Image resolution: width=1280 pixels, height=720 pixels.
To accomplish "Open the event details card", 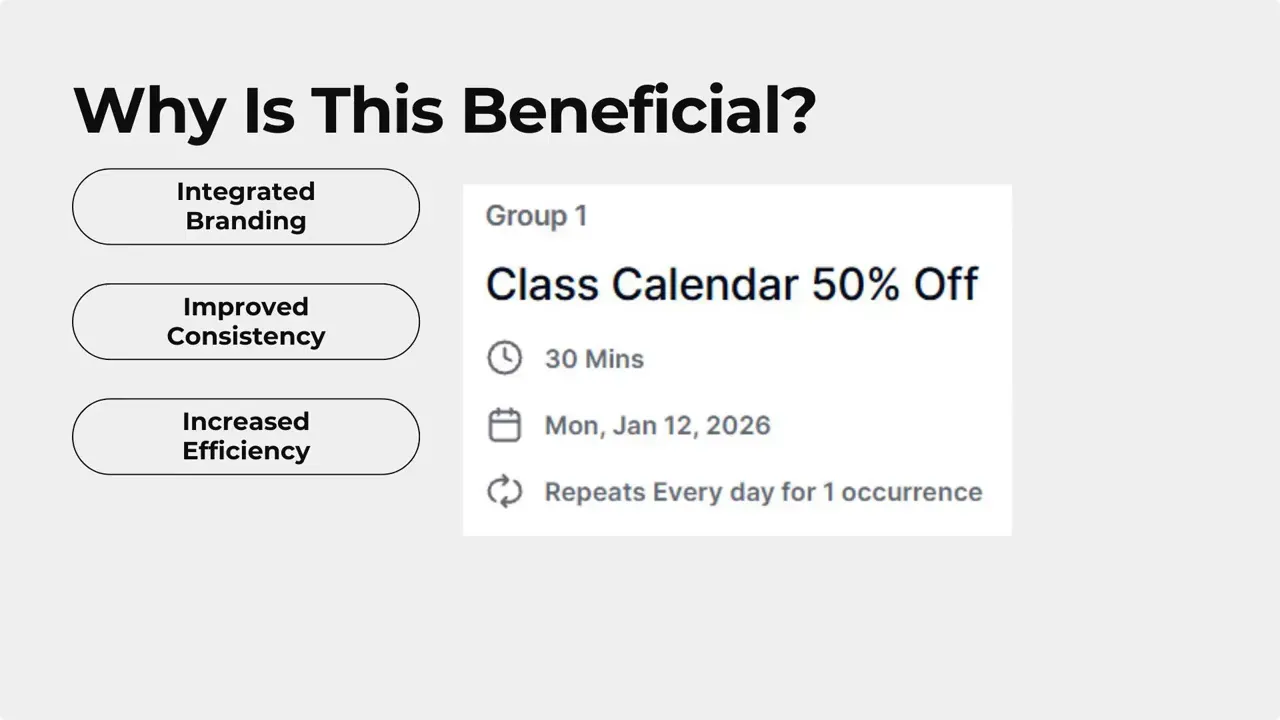I will [x=737, y=359].
